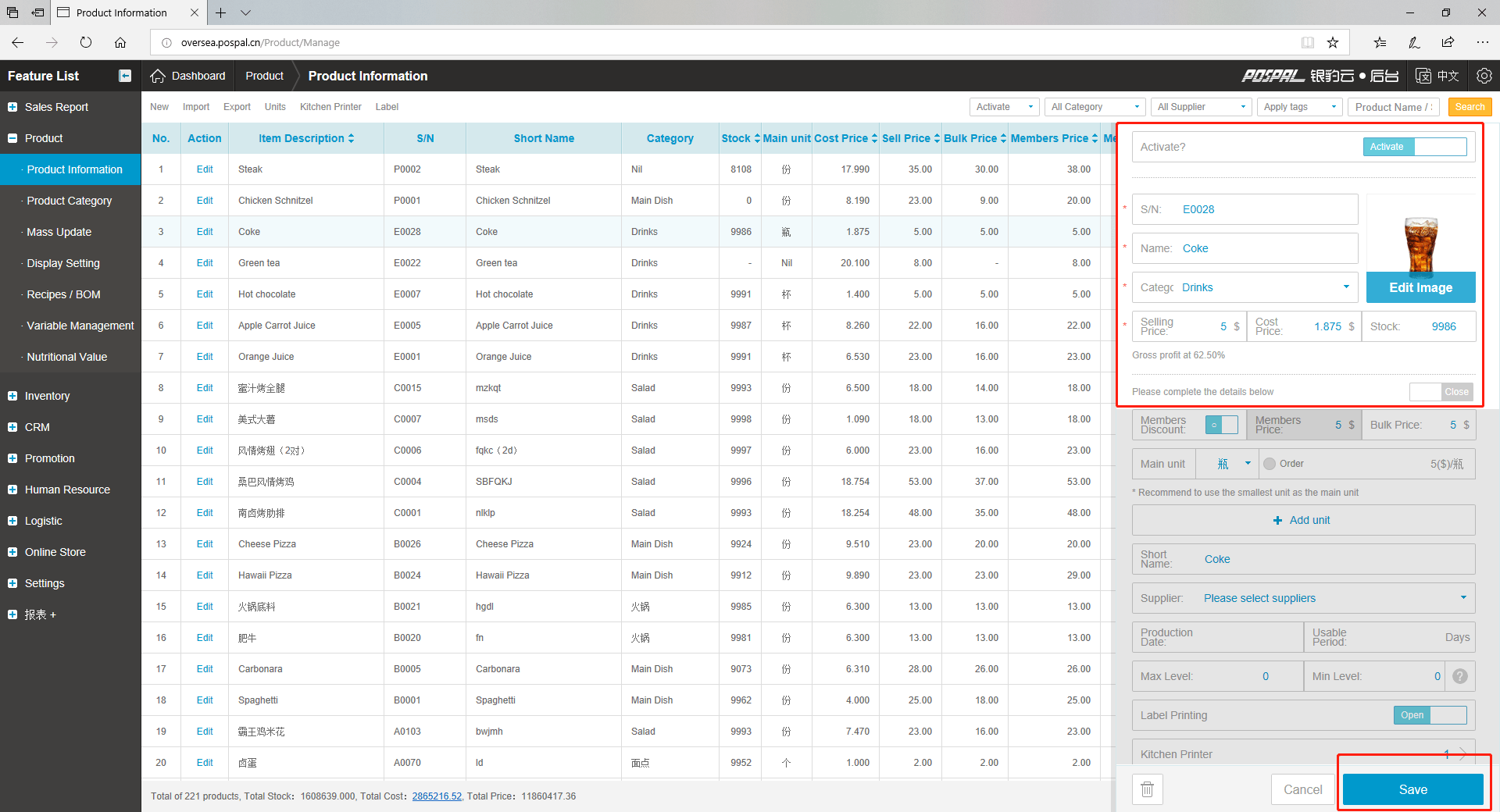Open reading view book icon
This screenshot has height=812, width=1500.
(1308, 42)
